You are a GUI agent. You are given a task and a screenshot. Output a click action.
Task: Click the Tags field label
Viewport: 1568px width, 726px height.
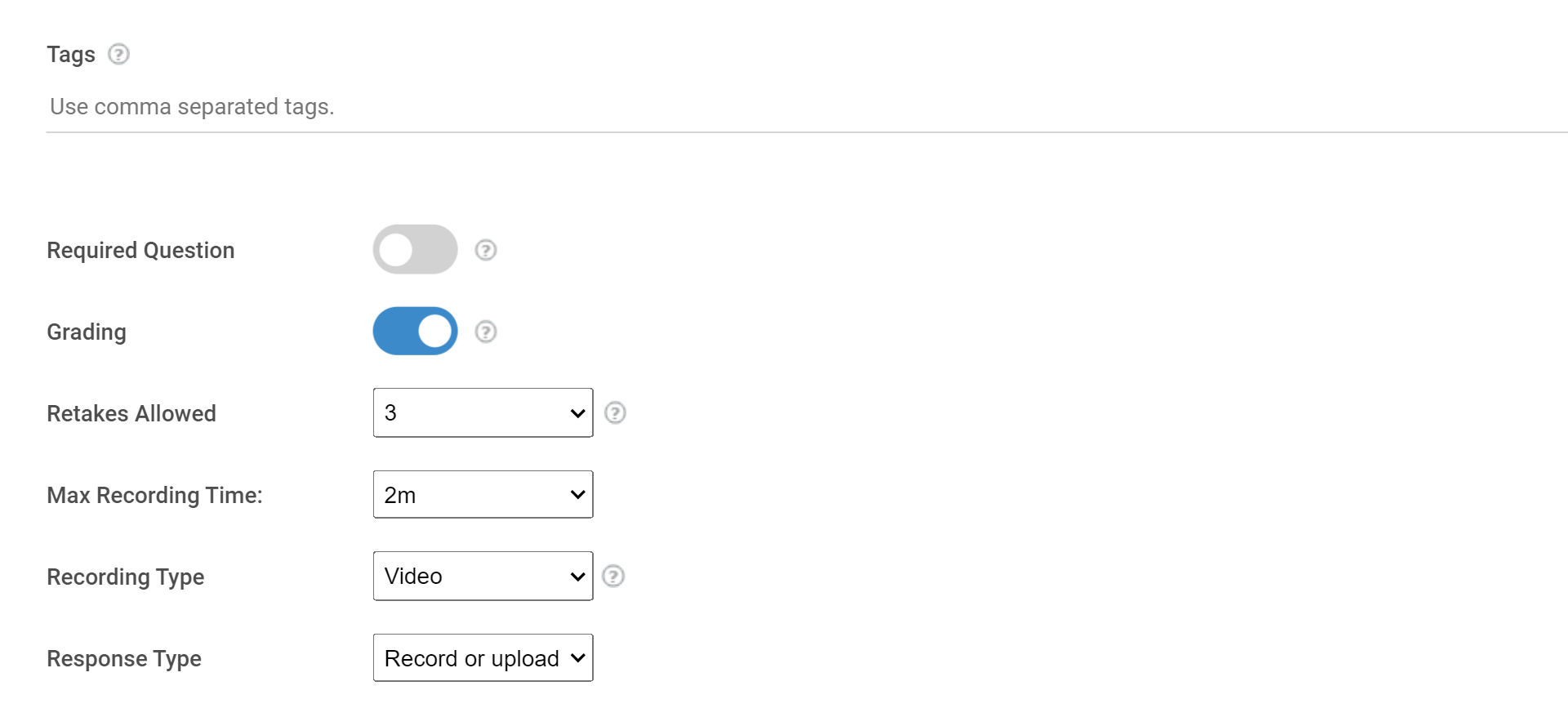pos(71,55)
